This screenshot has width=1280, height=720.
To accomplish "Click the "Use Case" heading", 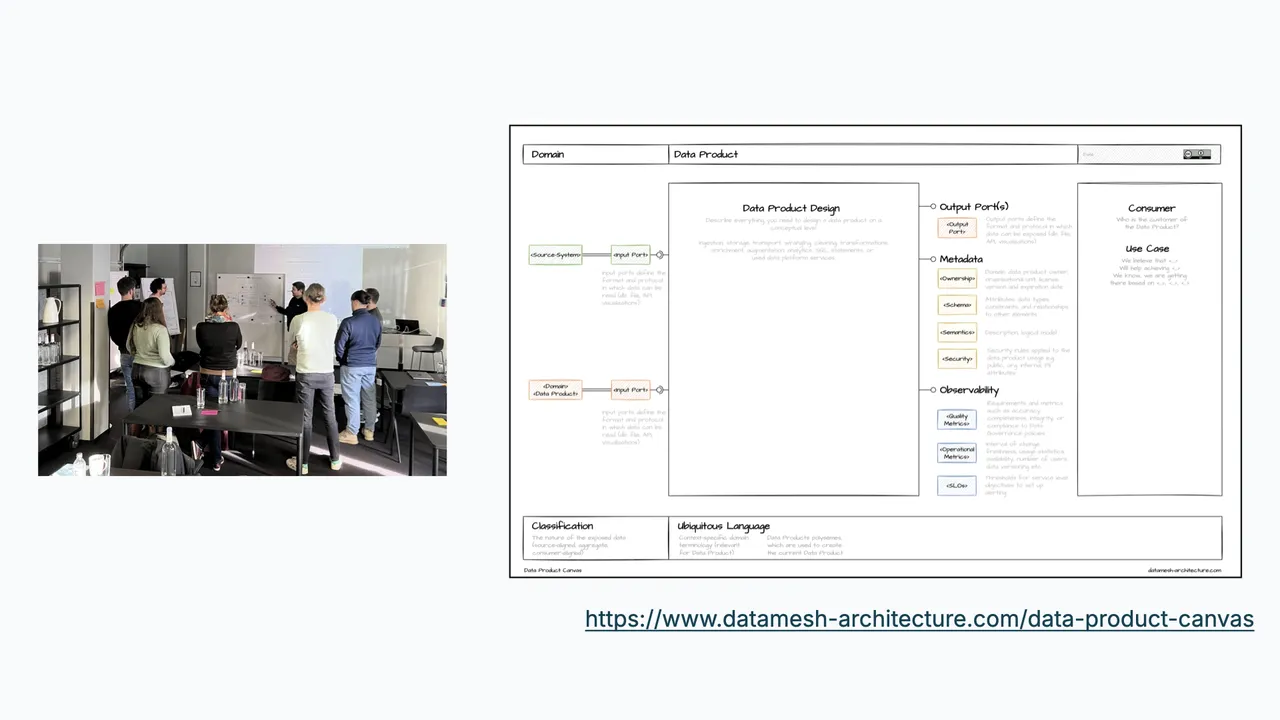I will pos(1147,249).
